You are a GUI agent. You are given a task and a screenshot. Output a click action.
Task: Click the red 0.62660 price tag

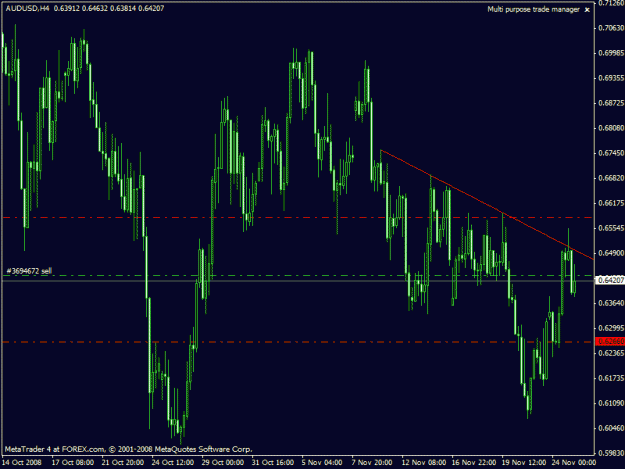[x=610, y=341]
